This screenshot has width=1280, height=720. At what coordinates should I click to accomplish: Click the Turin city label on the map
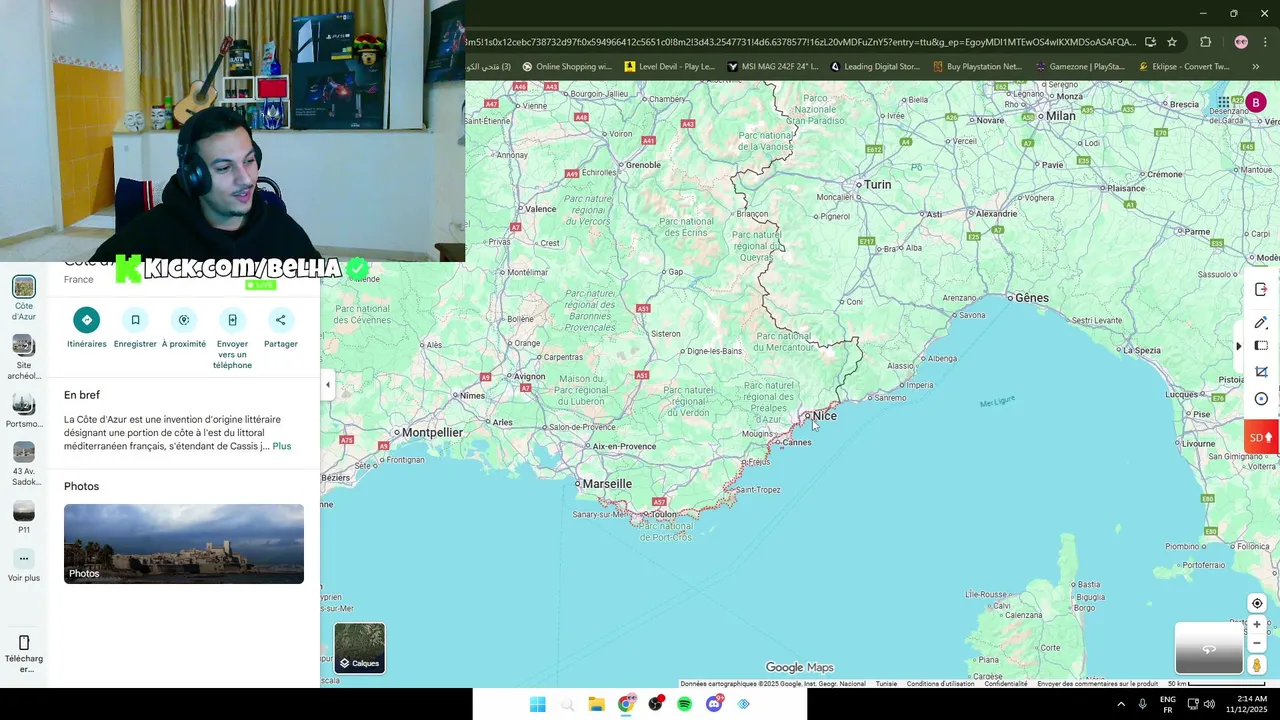[877, 185]
